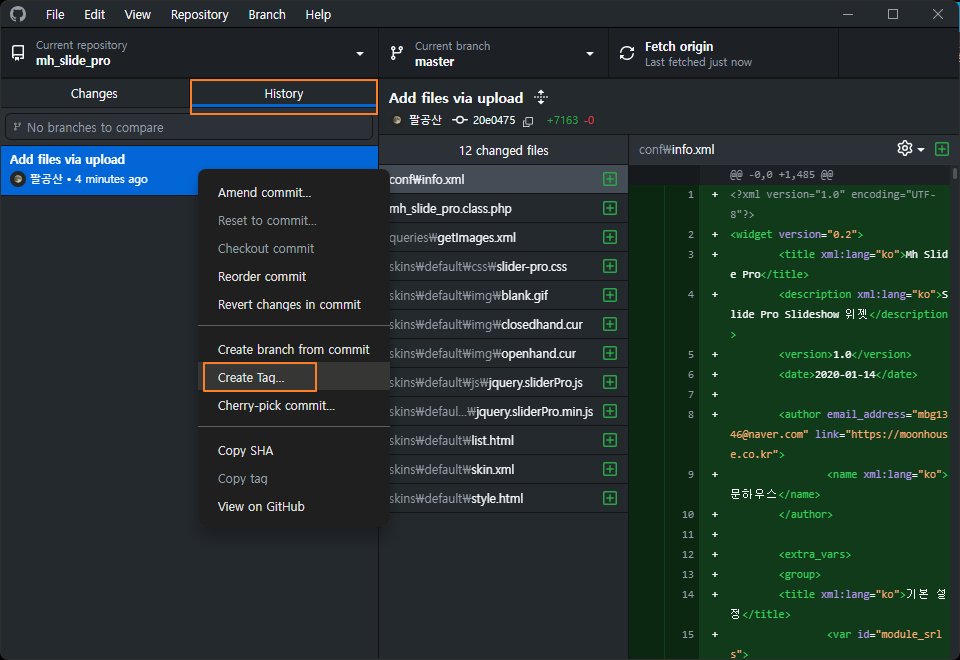960x660 pixels.
Task: Click Fetch origin button
Action: (x=723, y=53)
